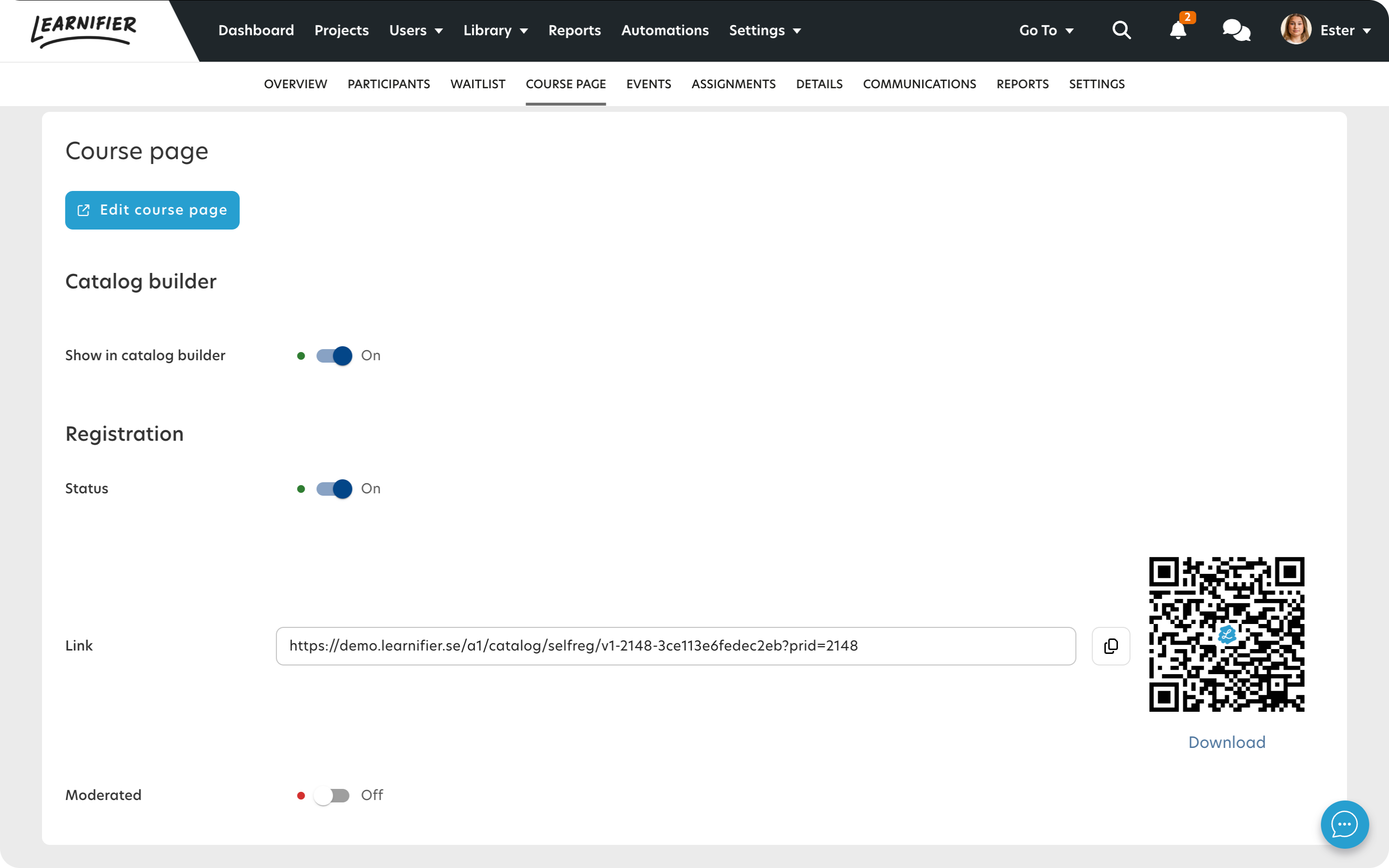Viewport: 1389px width, 868px height.
Task: Enable the Moderated switch
Action: tap(331, 796)
